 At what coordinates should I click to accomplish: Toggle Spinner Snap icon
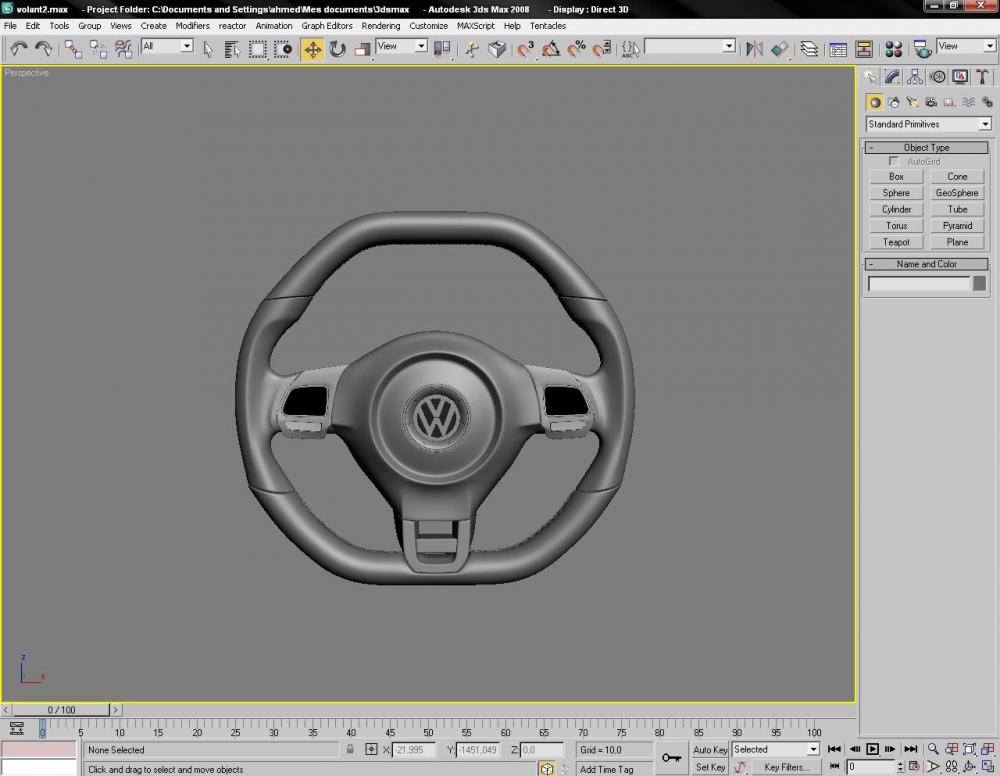pyautogui.click(x=602, y=49)
